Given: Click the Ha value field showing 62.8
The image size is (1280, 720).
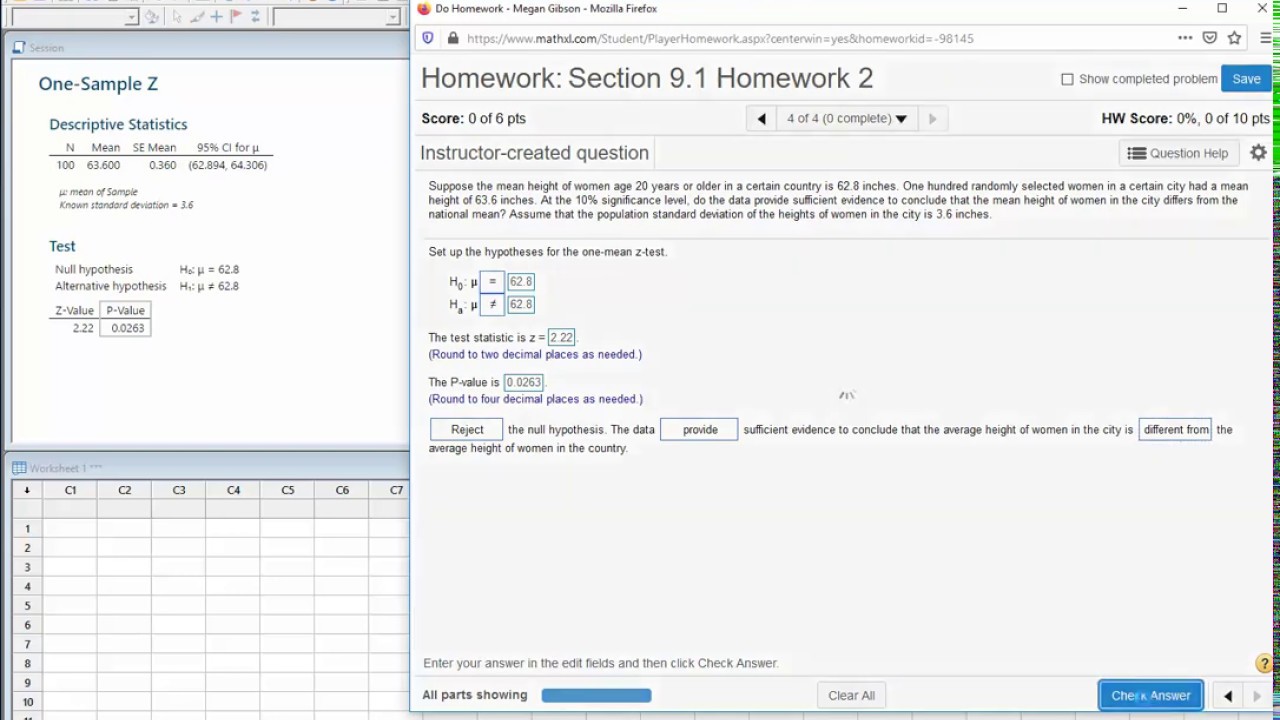Looking at the screenshot, I should click(521, 304).
